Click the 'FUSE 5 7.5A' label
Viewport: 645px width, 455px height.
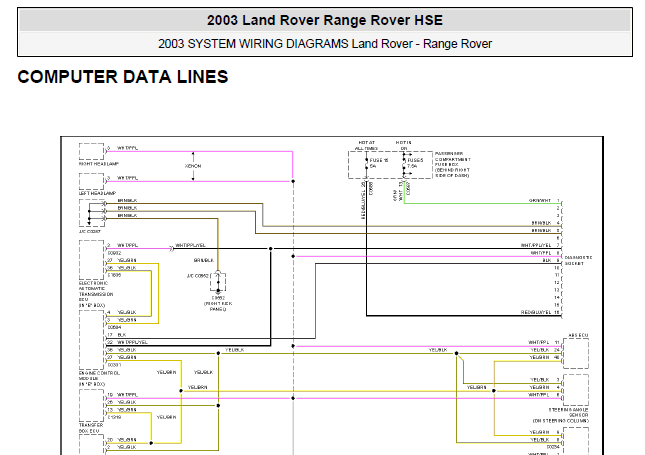point(415,163)
